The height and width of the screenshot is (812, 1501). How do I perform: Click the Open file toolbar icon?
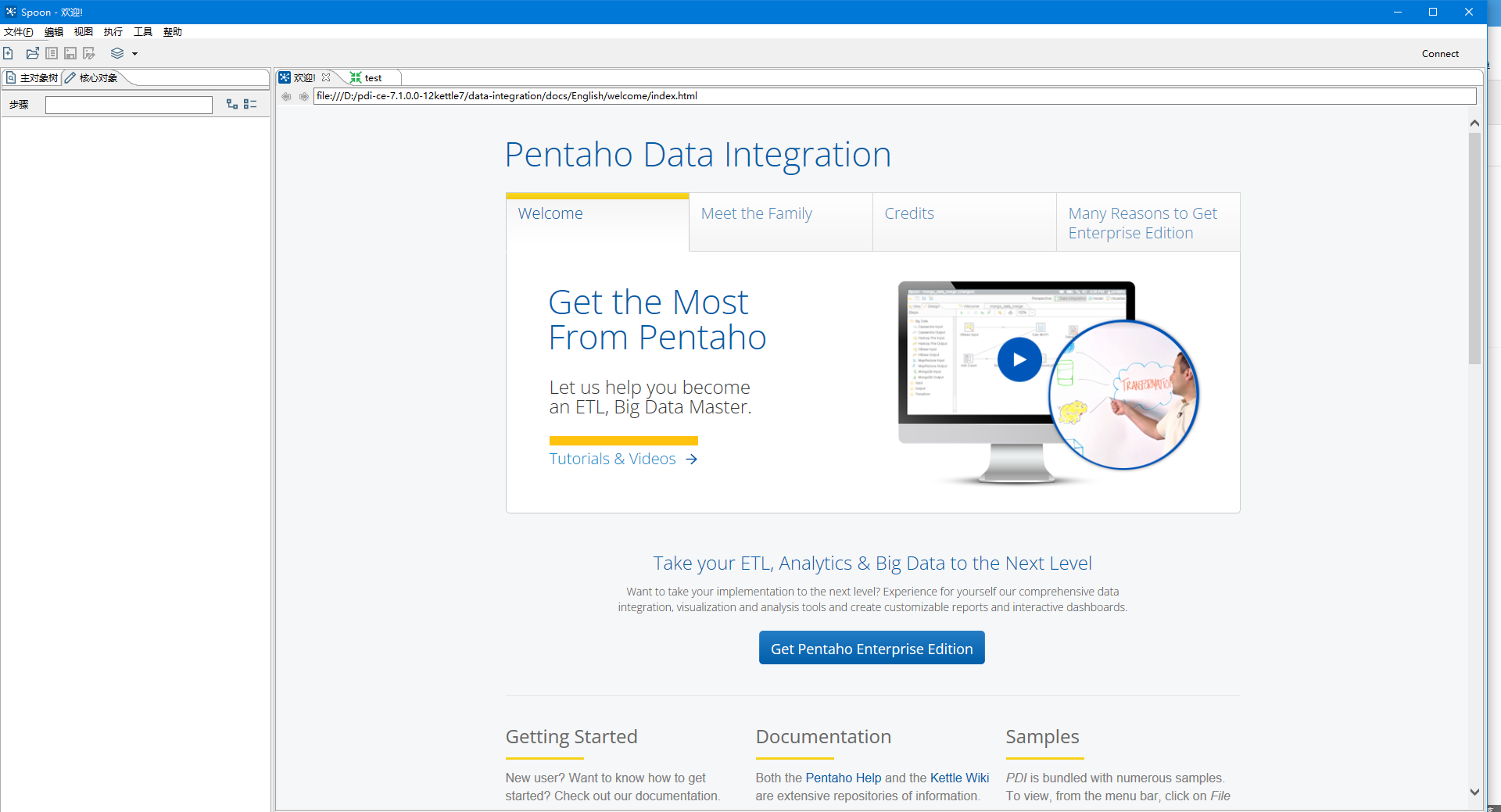pyautogui.click(x=33, y=53)
